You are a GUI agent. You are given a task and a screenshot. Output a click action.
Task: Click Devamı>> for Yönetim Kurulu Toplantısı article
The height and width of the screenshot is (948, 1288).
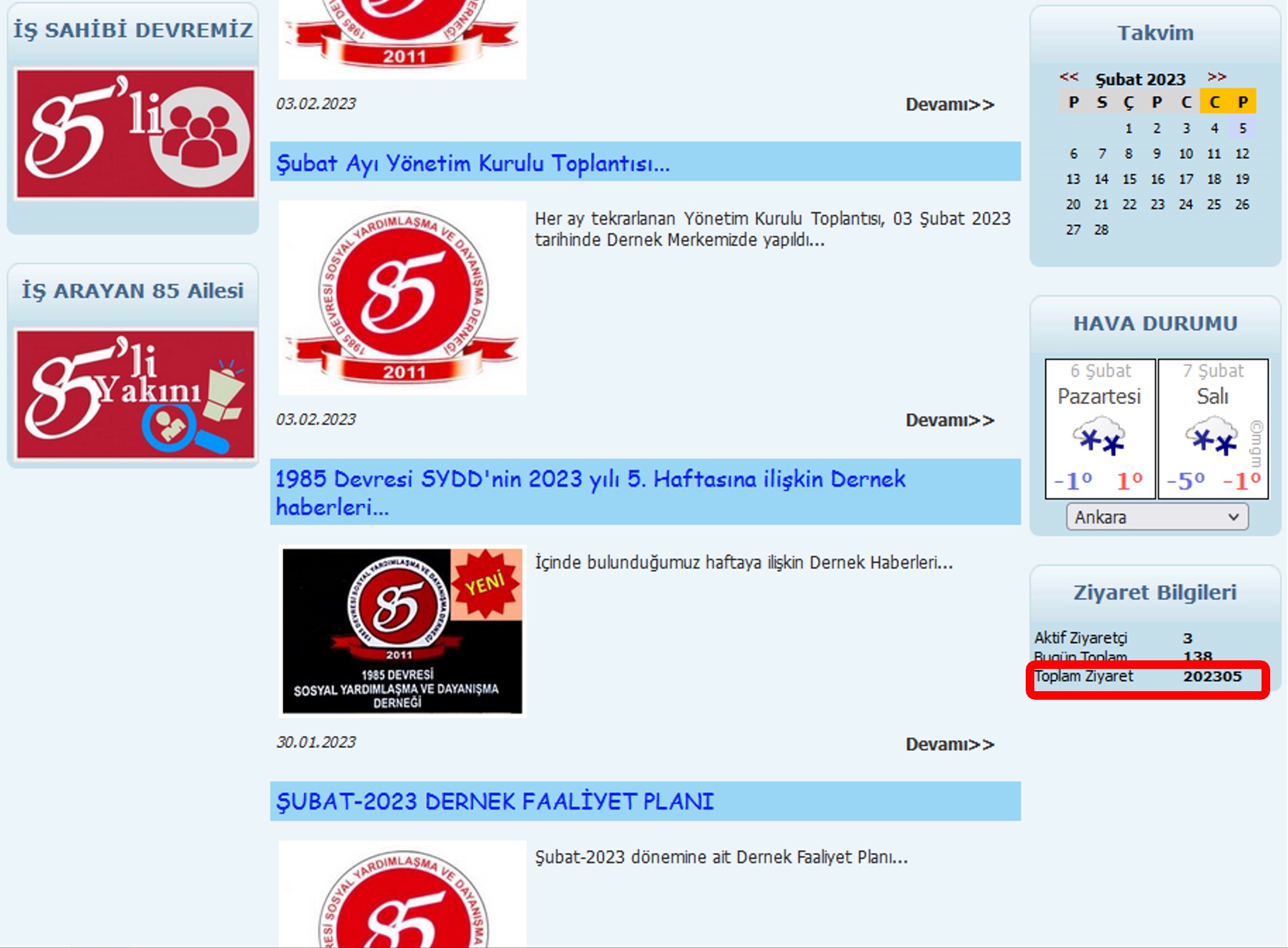tap(949, 420)
